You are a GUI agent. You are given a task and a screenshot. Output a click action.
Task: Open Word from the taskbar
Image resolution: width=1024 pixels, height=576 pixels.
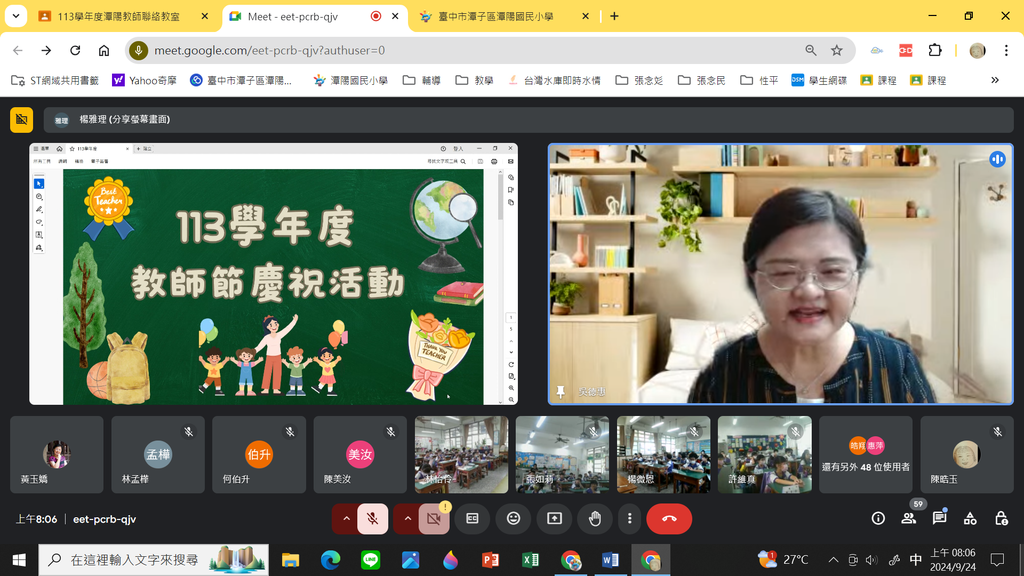click(x=611, y=560)
